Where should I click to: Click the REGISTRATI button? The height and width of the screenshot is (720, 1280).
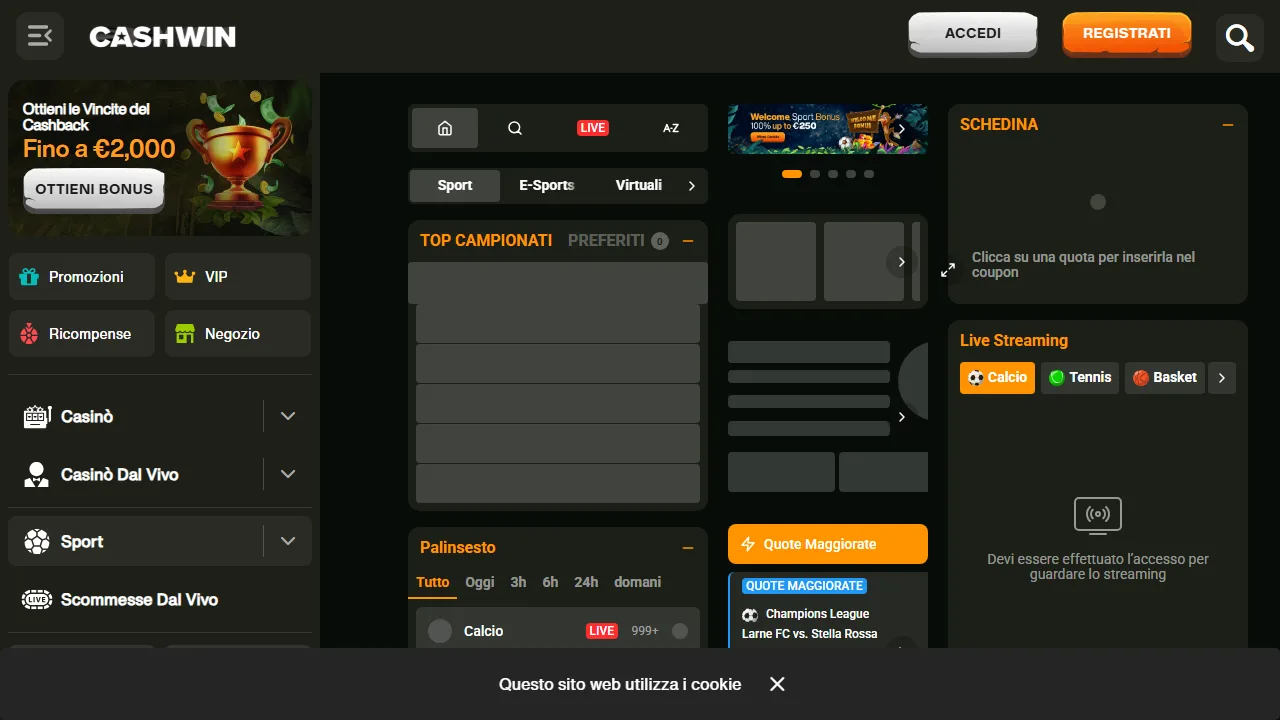1127,34
